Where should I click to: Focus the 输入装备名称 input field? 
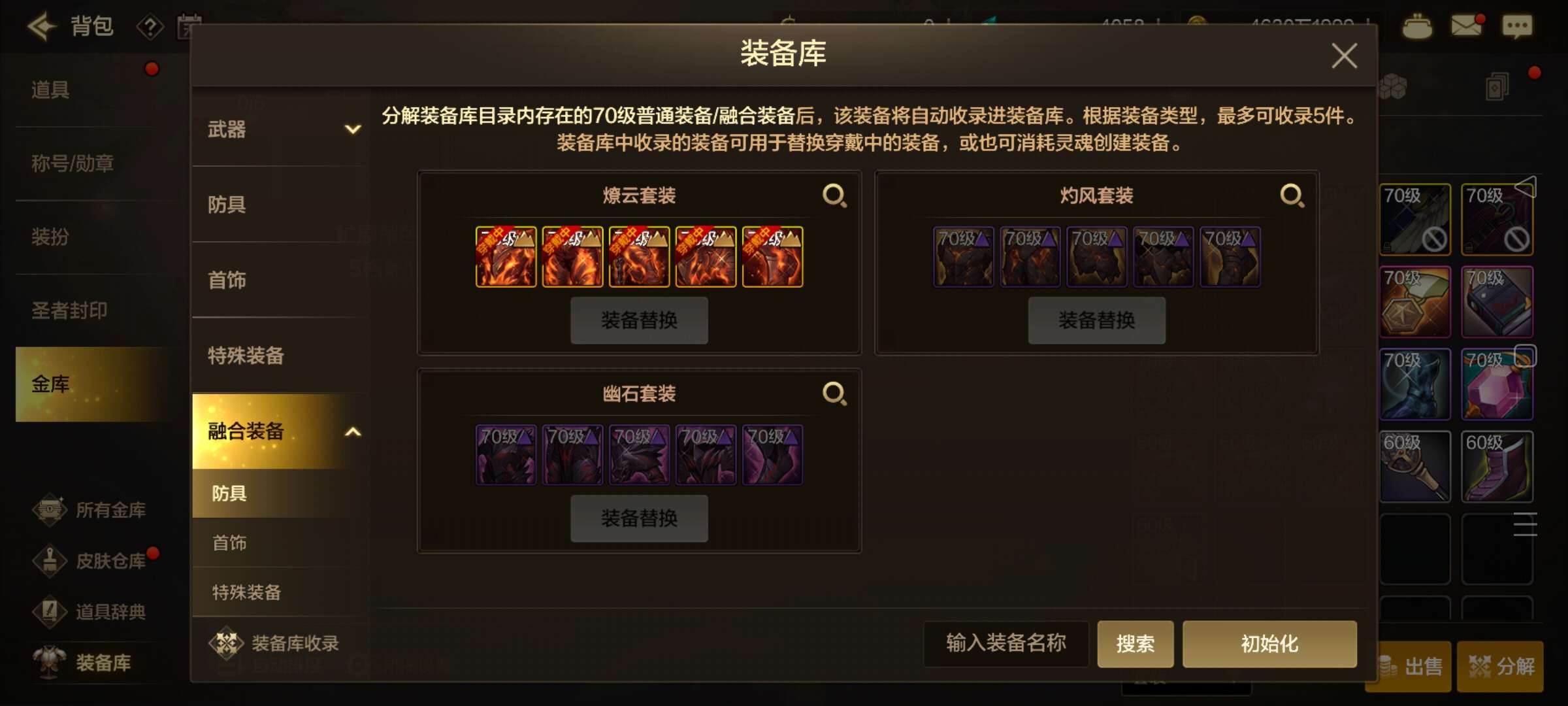coord(1006,644)
